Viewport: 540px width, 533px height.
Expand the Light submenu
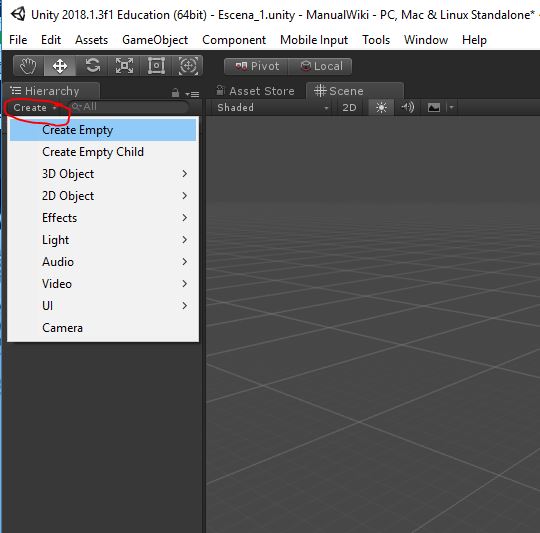103,240
